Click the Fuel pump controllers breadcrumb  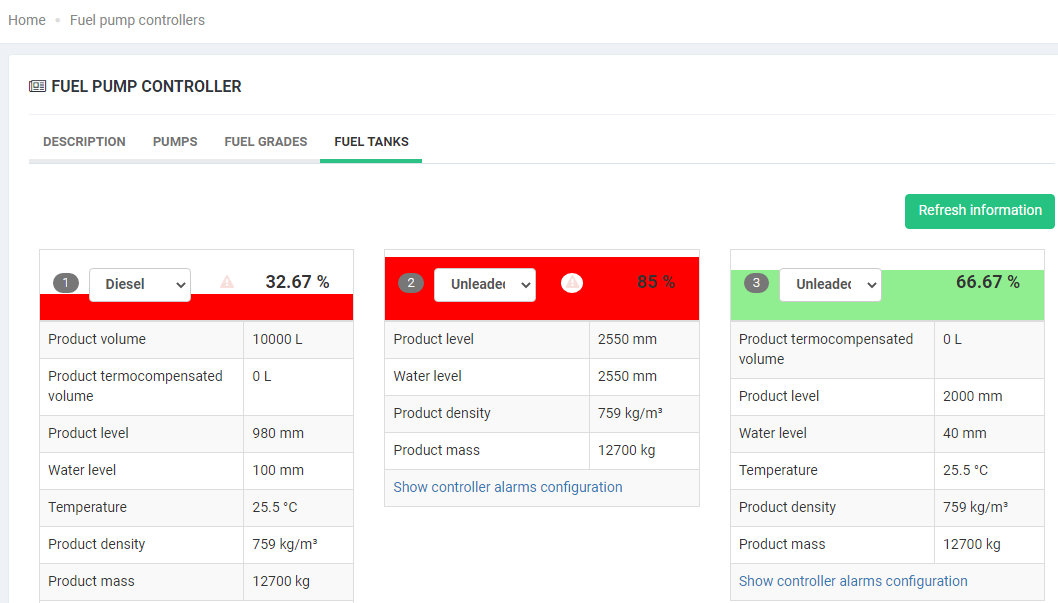[x=137, y=20]
